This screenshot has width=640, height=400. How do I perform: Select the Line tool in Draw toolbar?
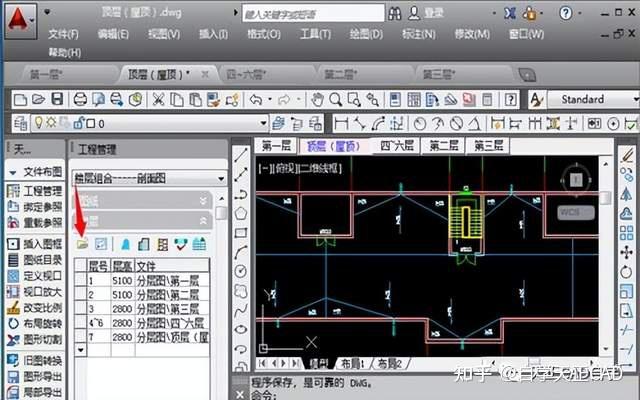(241, 155)
